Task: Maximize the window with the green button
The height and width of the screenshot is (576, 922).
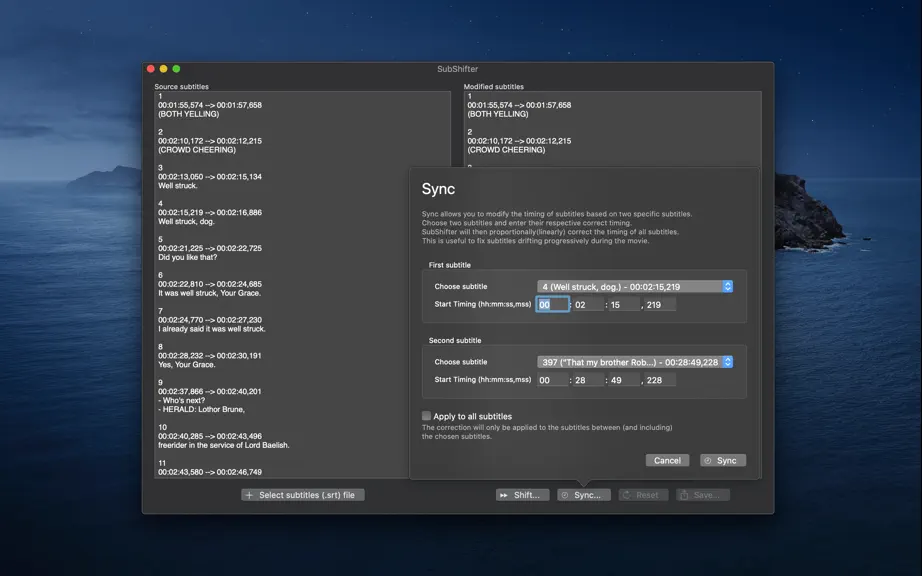Action: (x=176, y=69)
